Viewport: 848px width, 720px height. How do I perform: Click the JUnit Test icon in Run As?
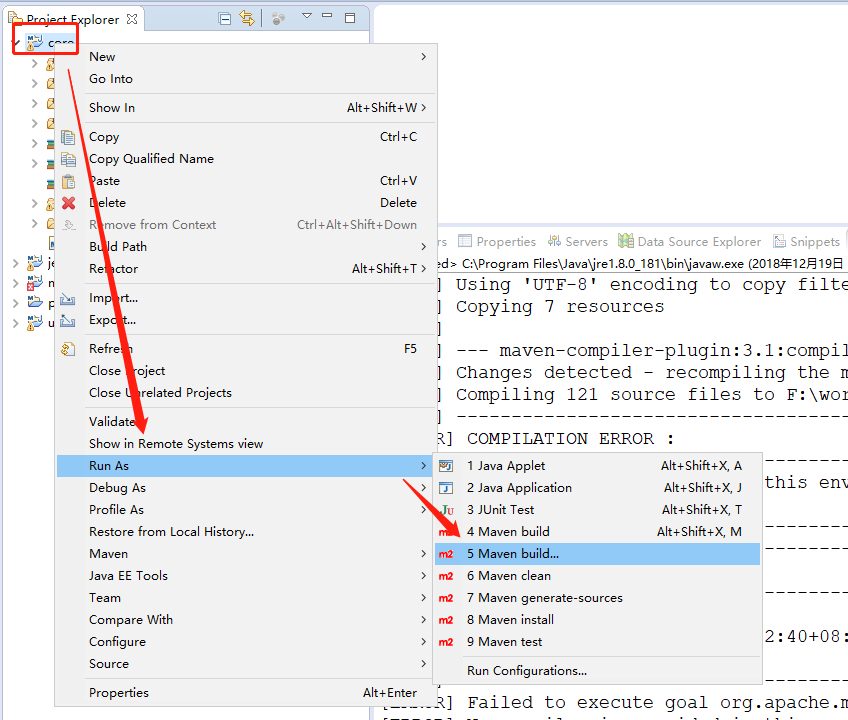pos(446,509)
